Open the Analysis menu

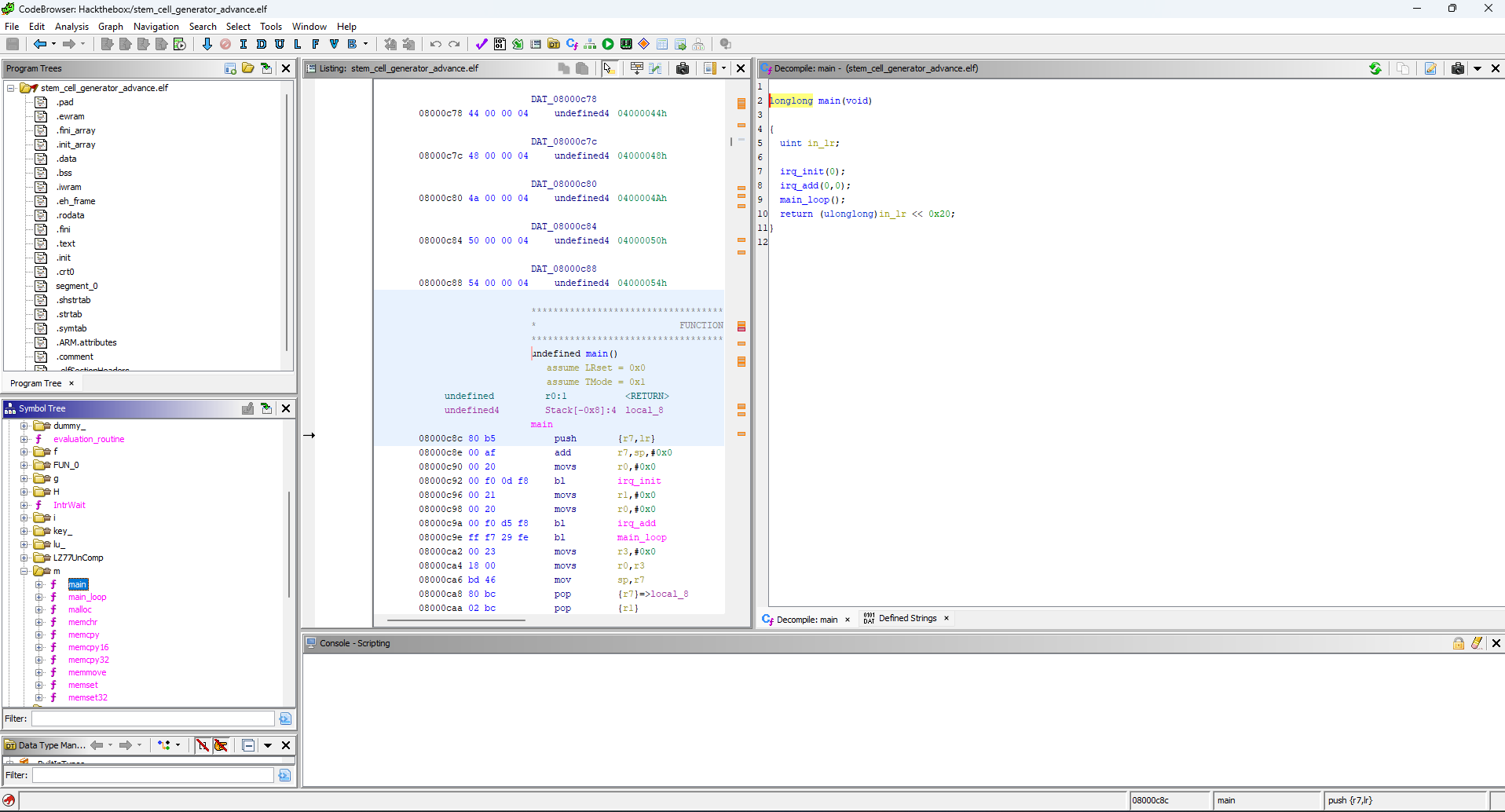point(71,26)
